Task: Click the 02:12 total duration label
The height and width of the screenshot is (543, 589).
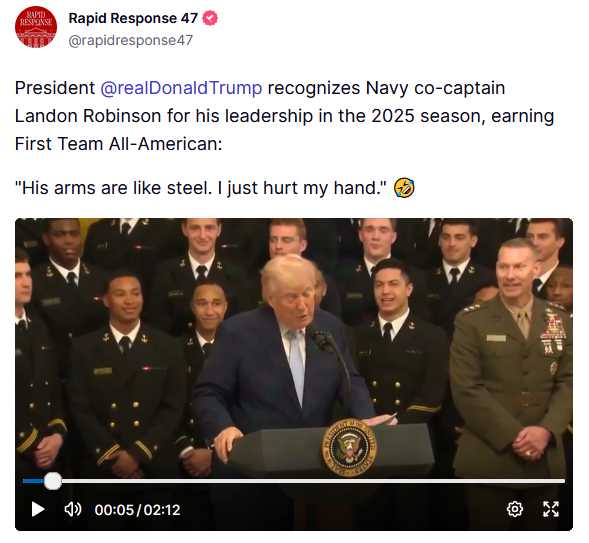Action: (162, 510)
